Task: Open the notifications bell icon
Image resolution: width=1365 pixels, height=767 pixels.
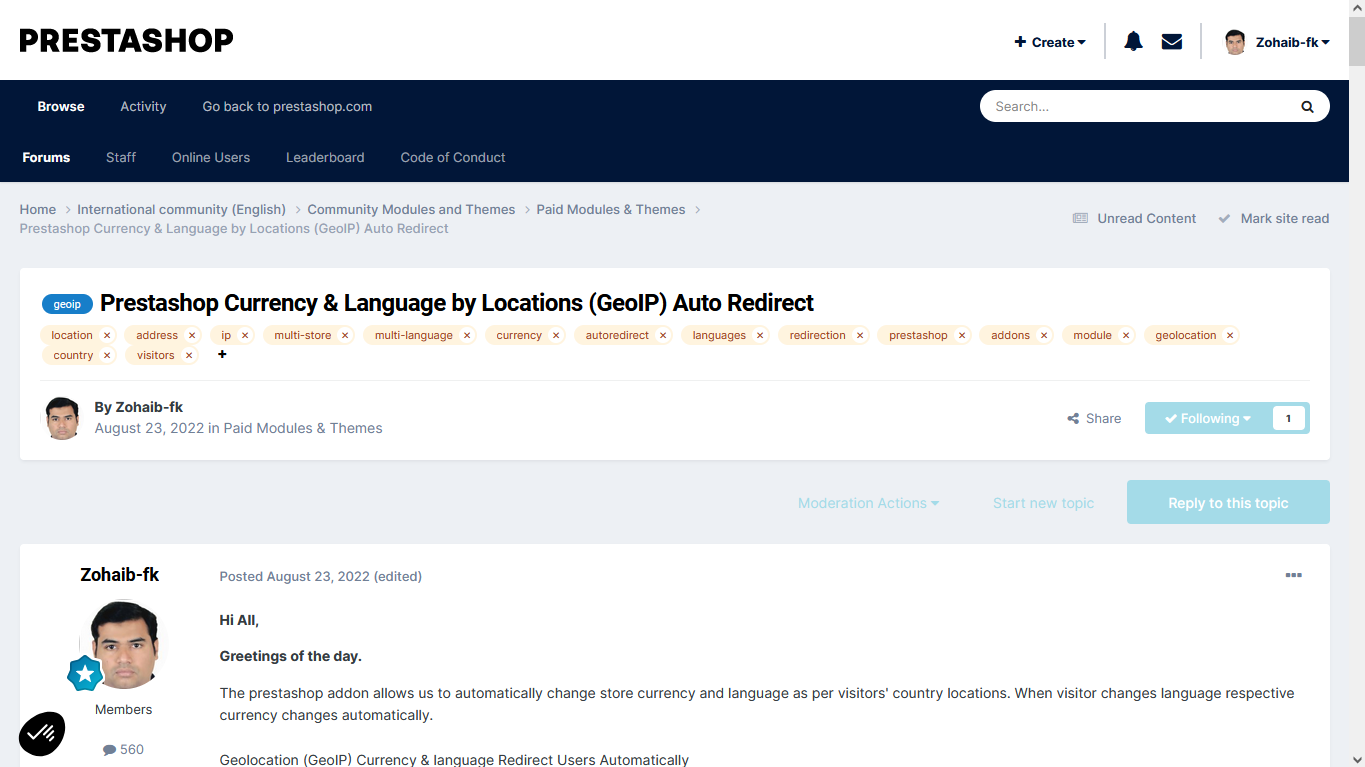Action: click(1133, 42)
